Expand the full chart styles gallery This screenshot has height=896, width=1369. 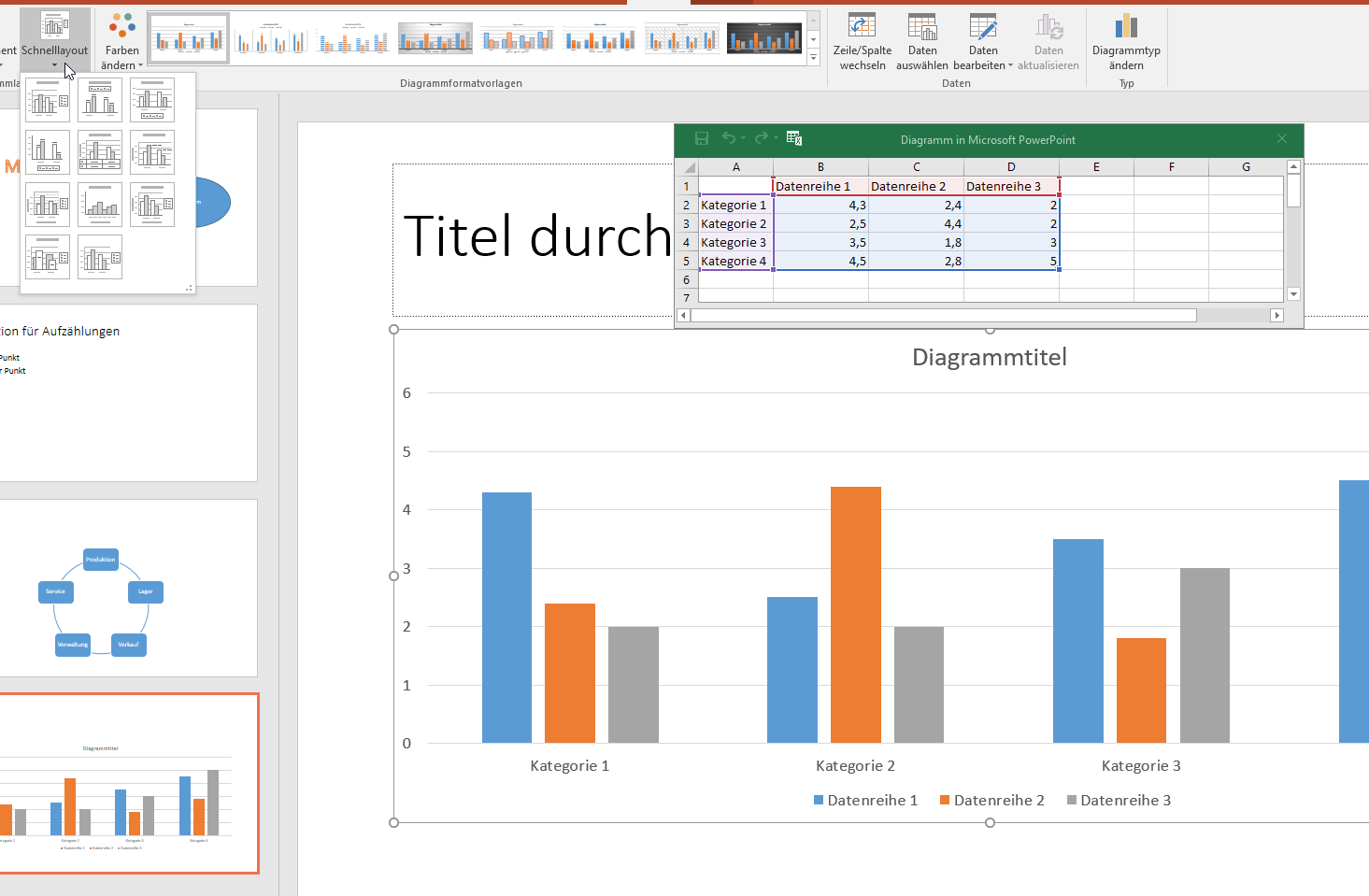[813, 58]
